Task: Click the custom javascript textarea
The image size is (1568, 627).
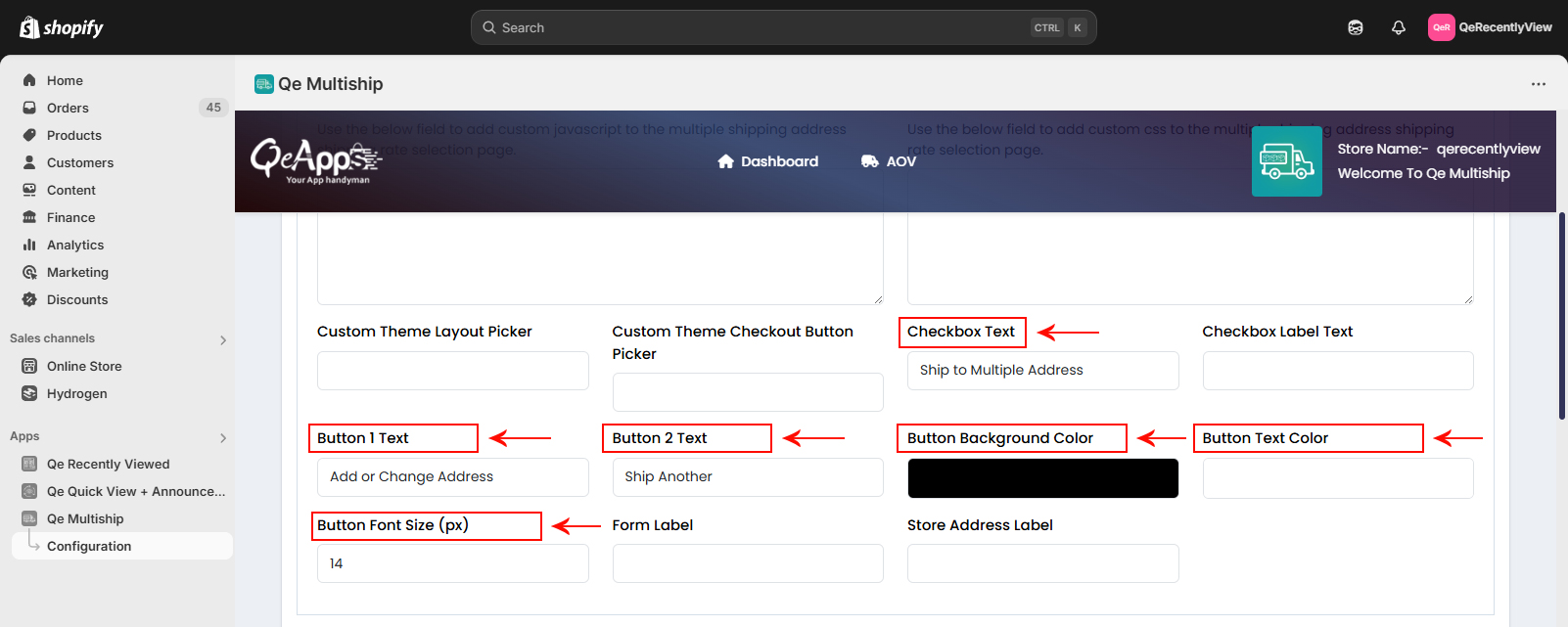Action: coord(600,258)
